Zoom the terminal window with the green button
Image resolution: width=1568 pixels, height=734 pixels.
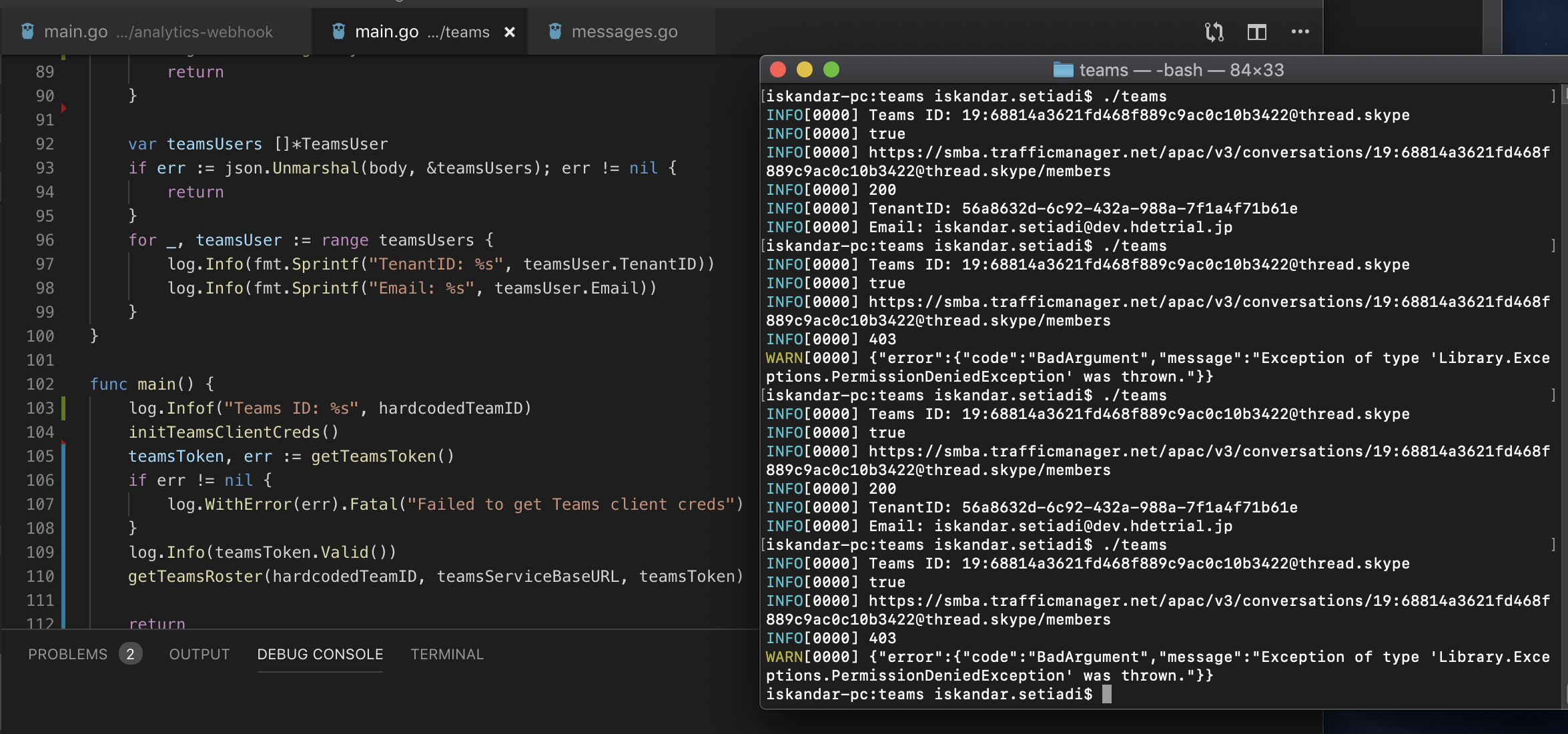[x=831, y=69]
